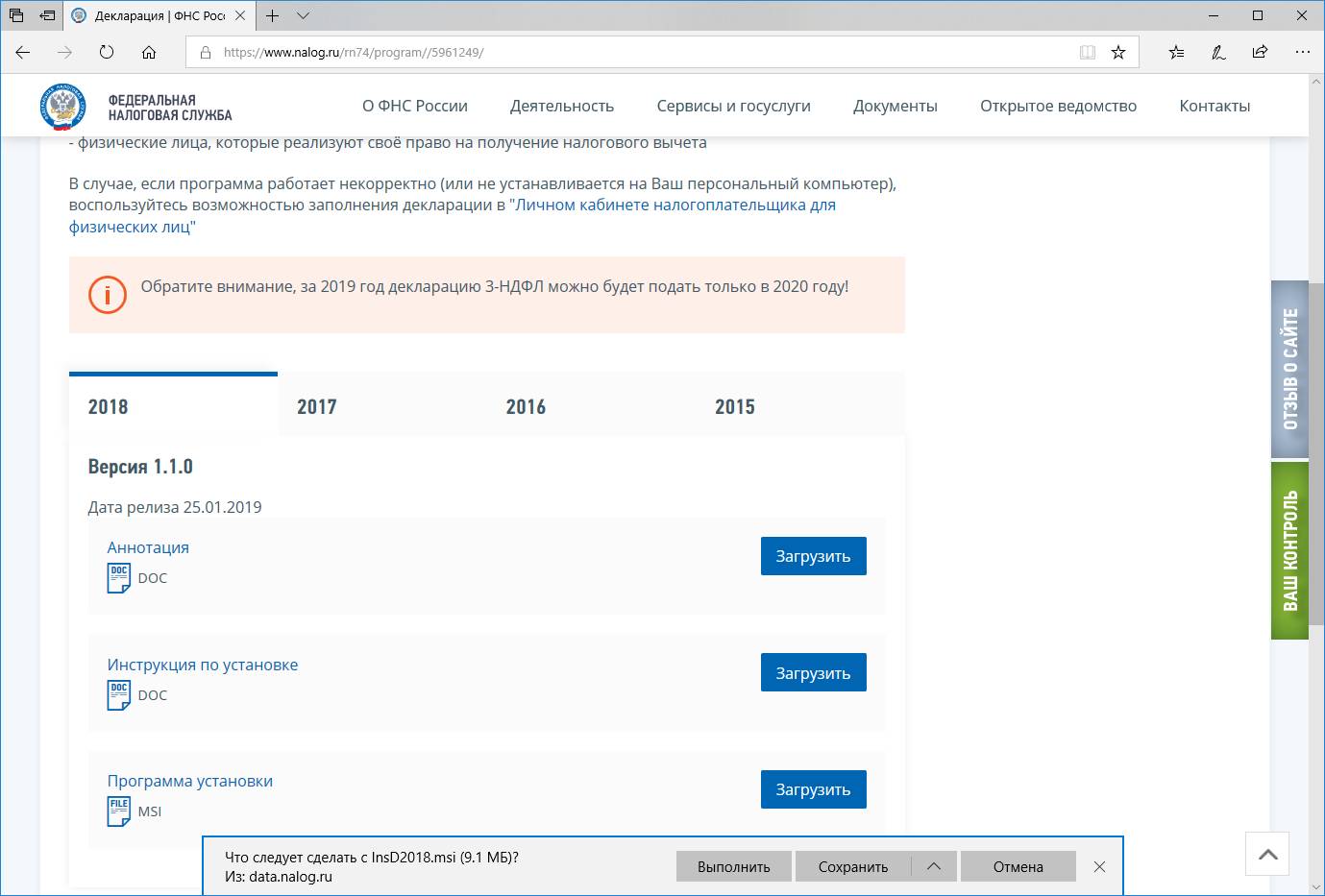This screenshot has height=896, width=1325.
Task: Click the Дата релиза 25.01.2019 text
Action: 175,507
